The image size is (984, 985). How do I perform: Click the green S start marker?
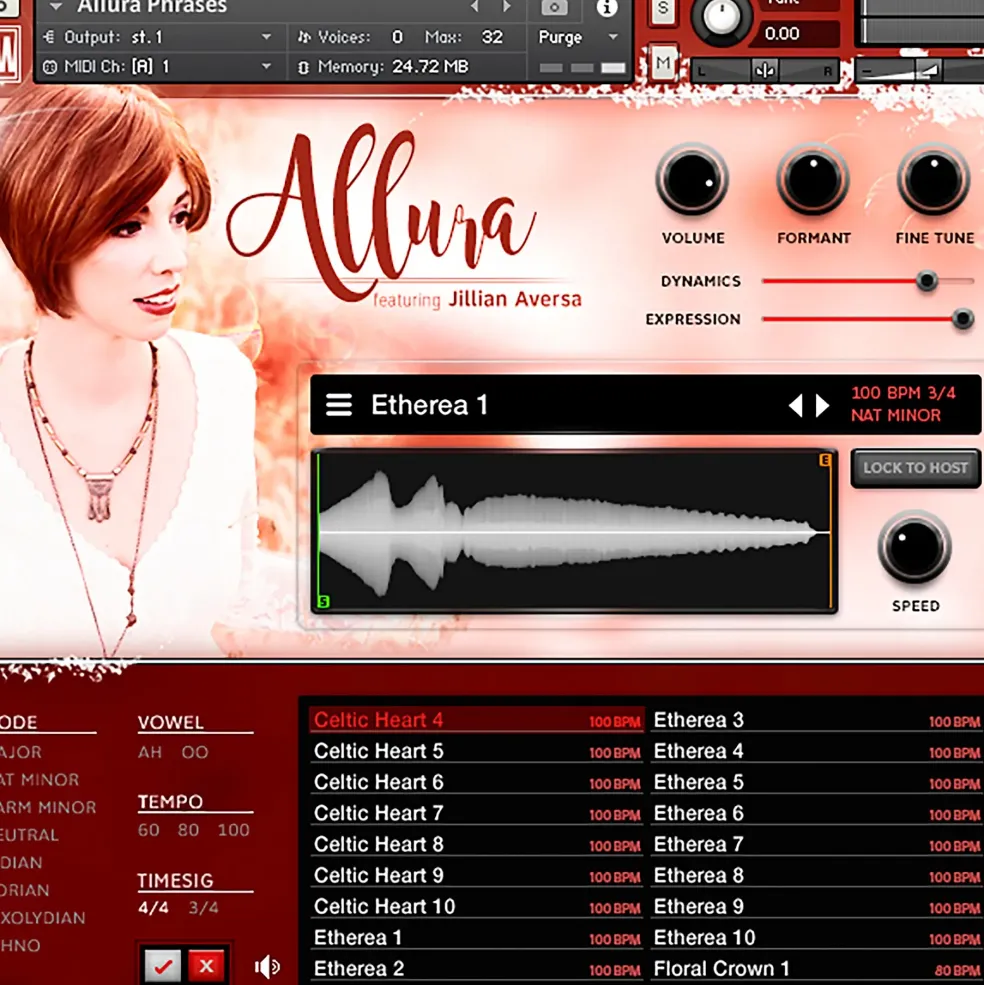coord(324,601)
